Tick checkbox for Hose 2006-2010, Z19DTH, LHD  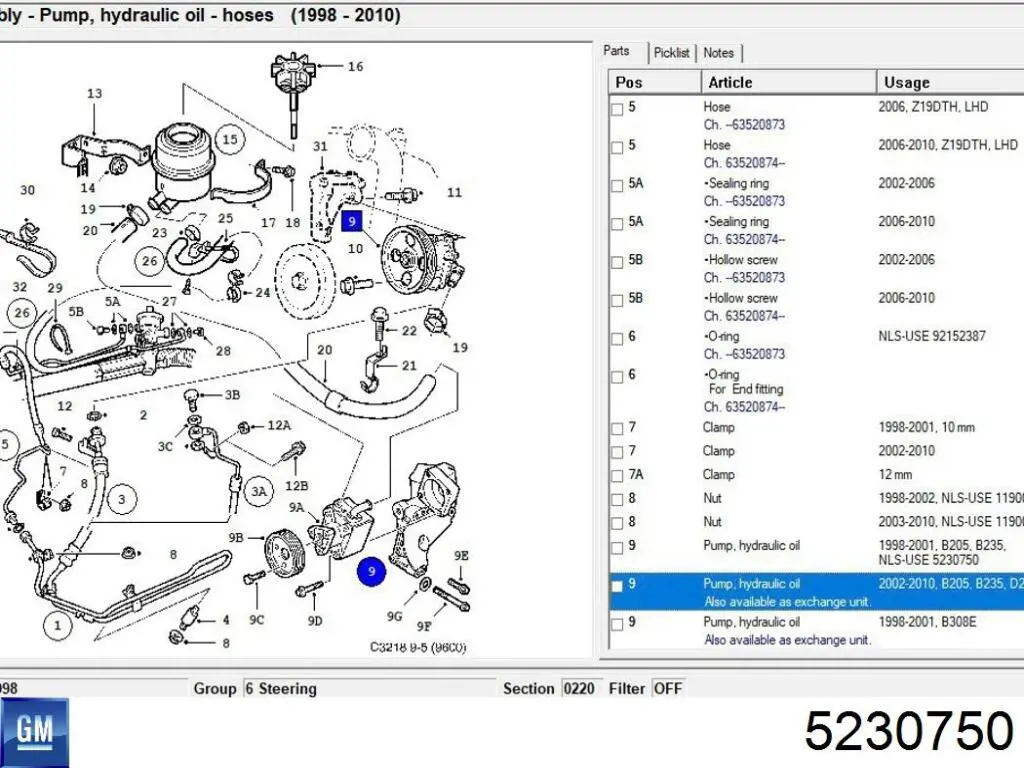click(x=617, y=148)
